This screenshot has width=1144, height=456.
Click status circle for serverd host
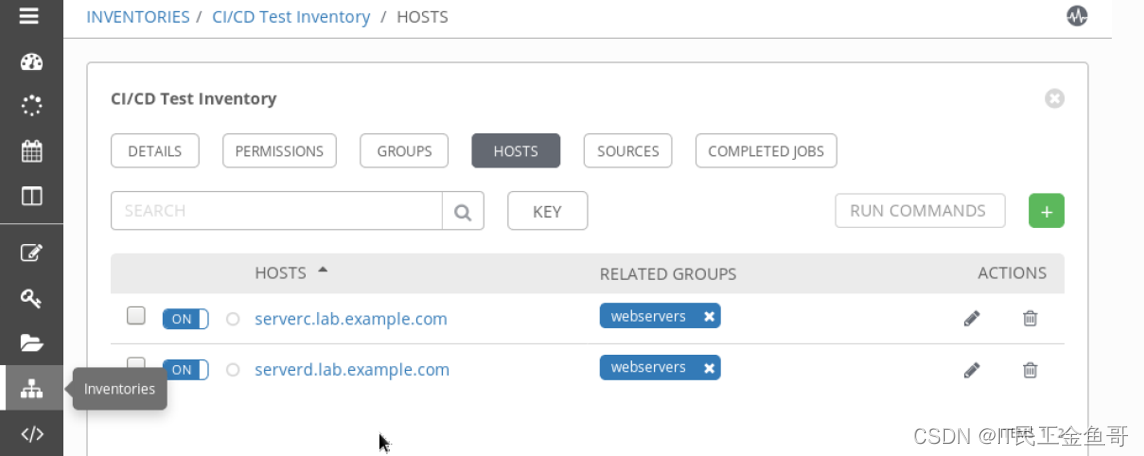pos(233,370)
